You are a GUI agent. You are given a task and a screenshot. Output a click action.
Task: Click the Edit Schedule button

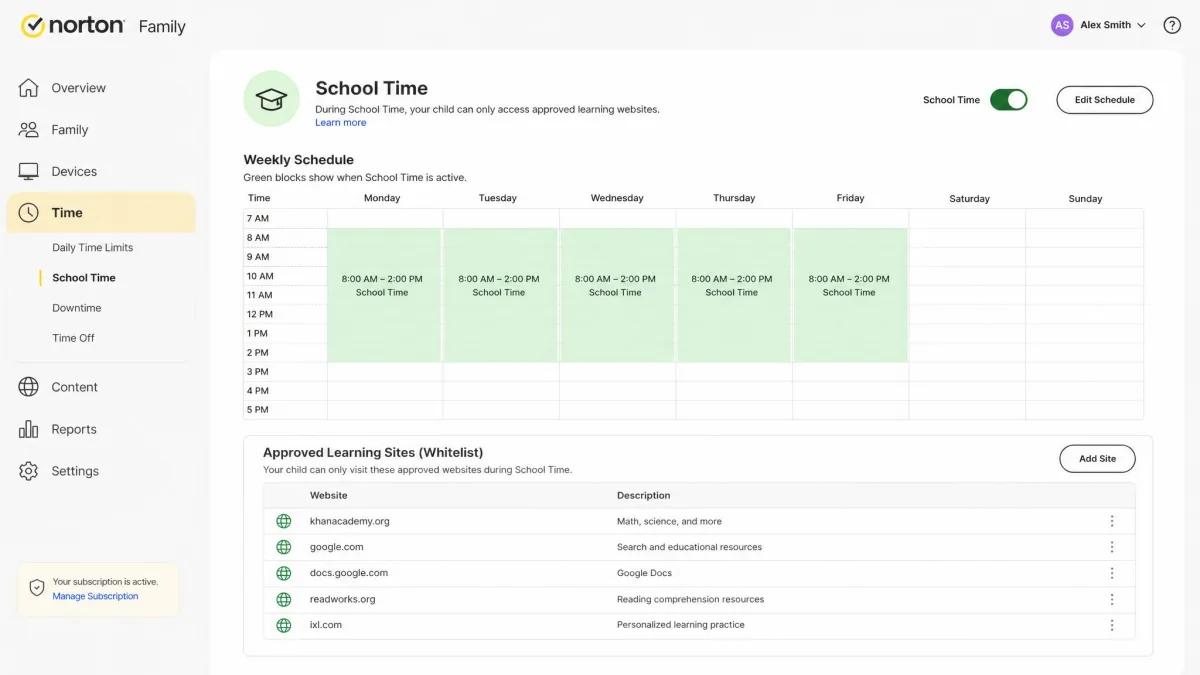click(x=1105, y=100)
